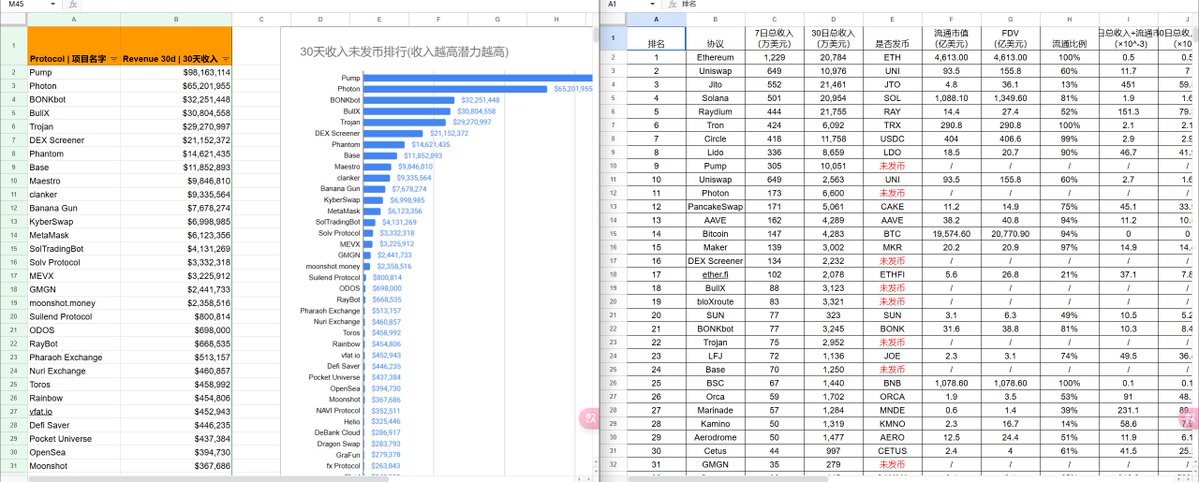Viewport: 1199px width, 482px height.
Task: Click the fx function icon beside M45
Action: 73,5
